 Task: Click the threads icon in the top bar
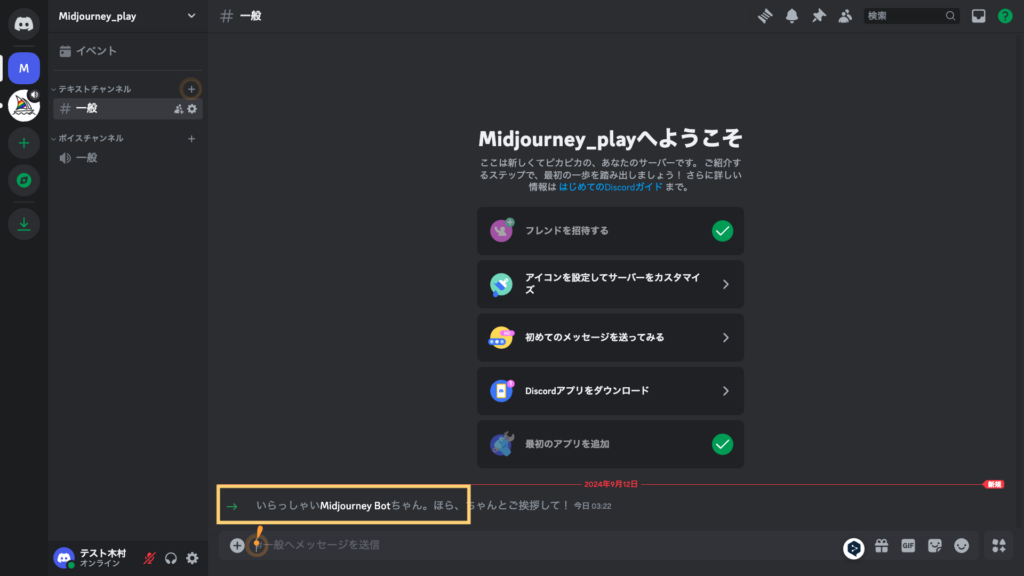tap(764, 16)
